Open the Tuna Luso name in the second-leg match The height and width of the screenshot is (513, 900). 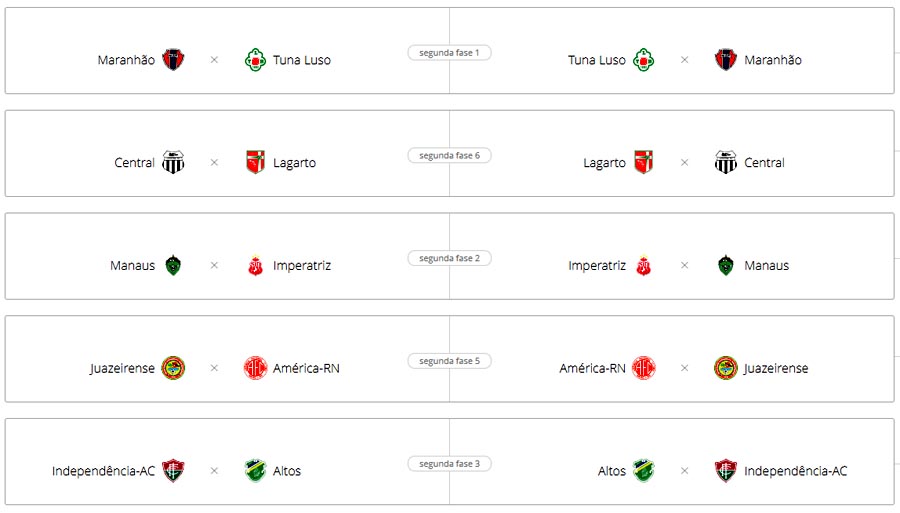tap(596, 60)
